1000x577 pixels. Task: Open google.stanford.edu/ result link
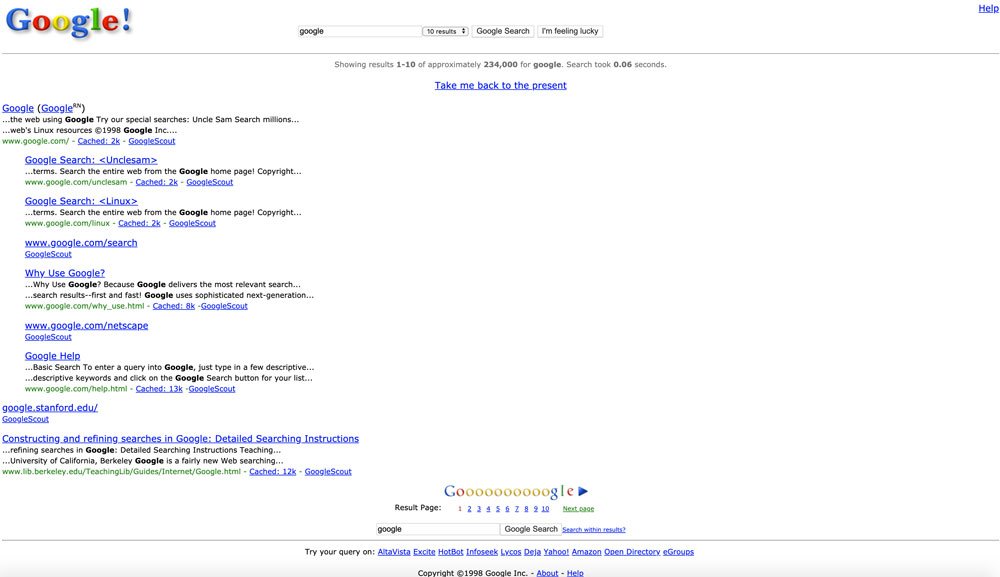coord(50,408)
